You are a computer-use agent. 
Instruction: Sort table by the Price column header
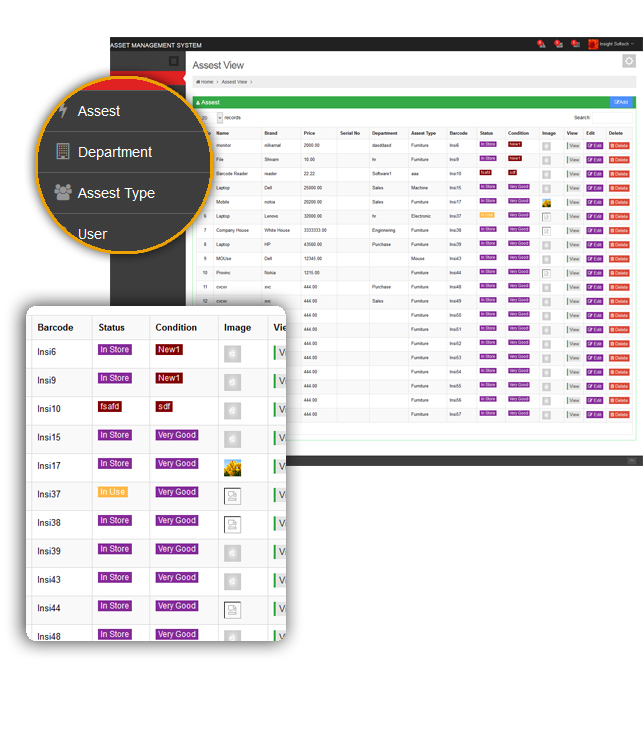click(x=309, y=132)
